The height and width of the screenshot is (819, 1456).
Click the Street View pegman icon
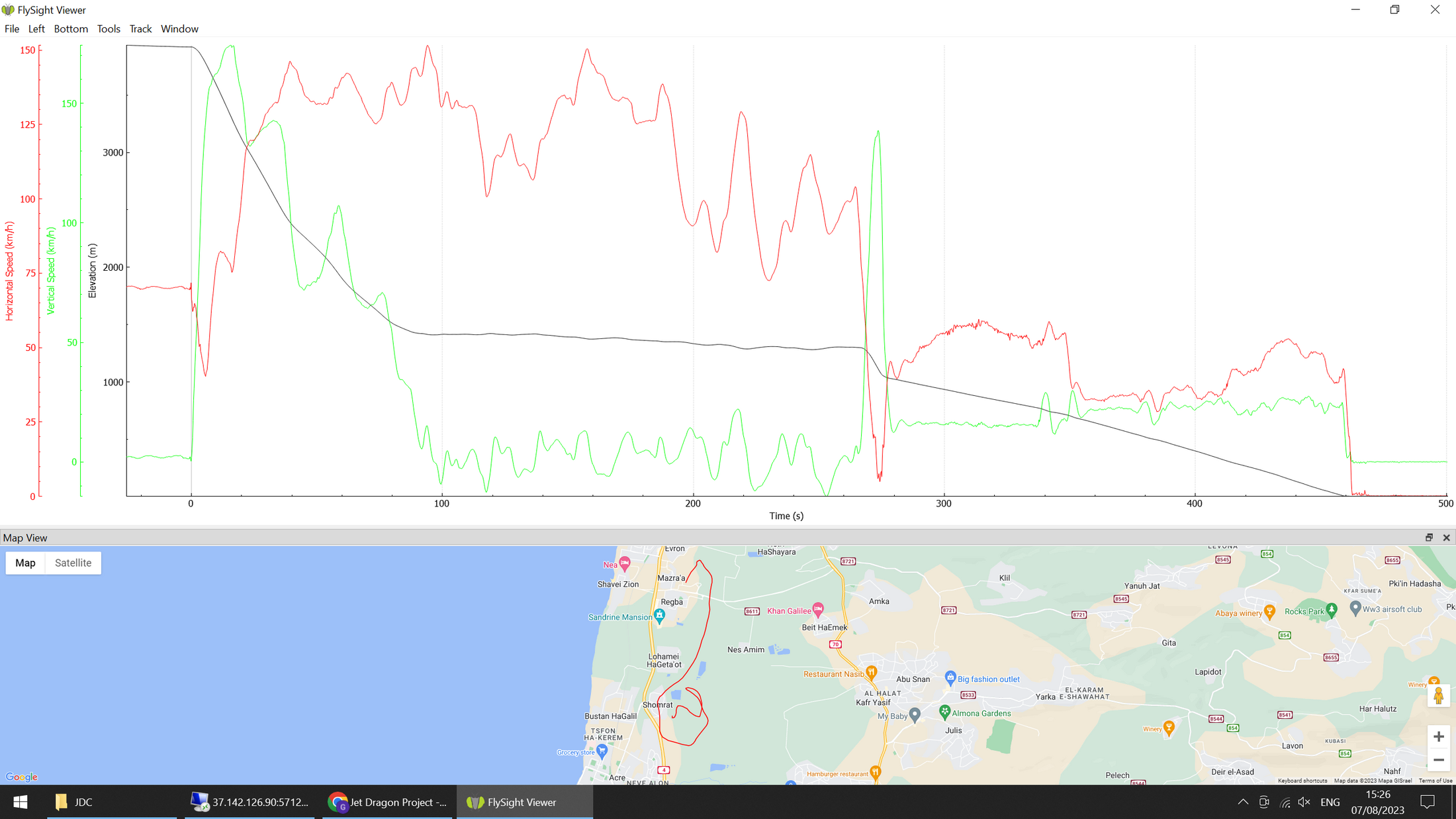pyautogui.click(x=1438, y=696)
